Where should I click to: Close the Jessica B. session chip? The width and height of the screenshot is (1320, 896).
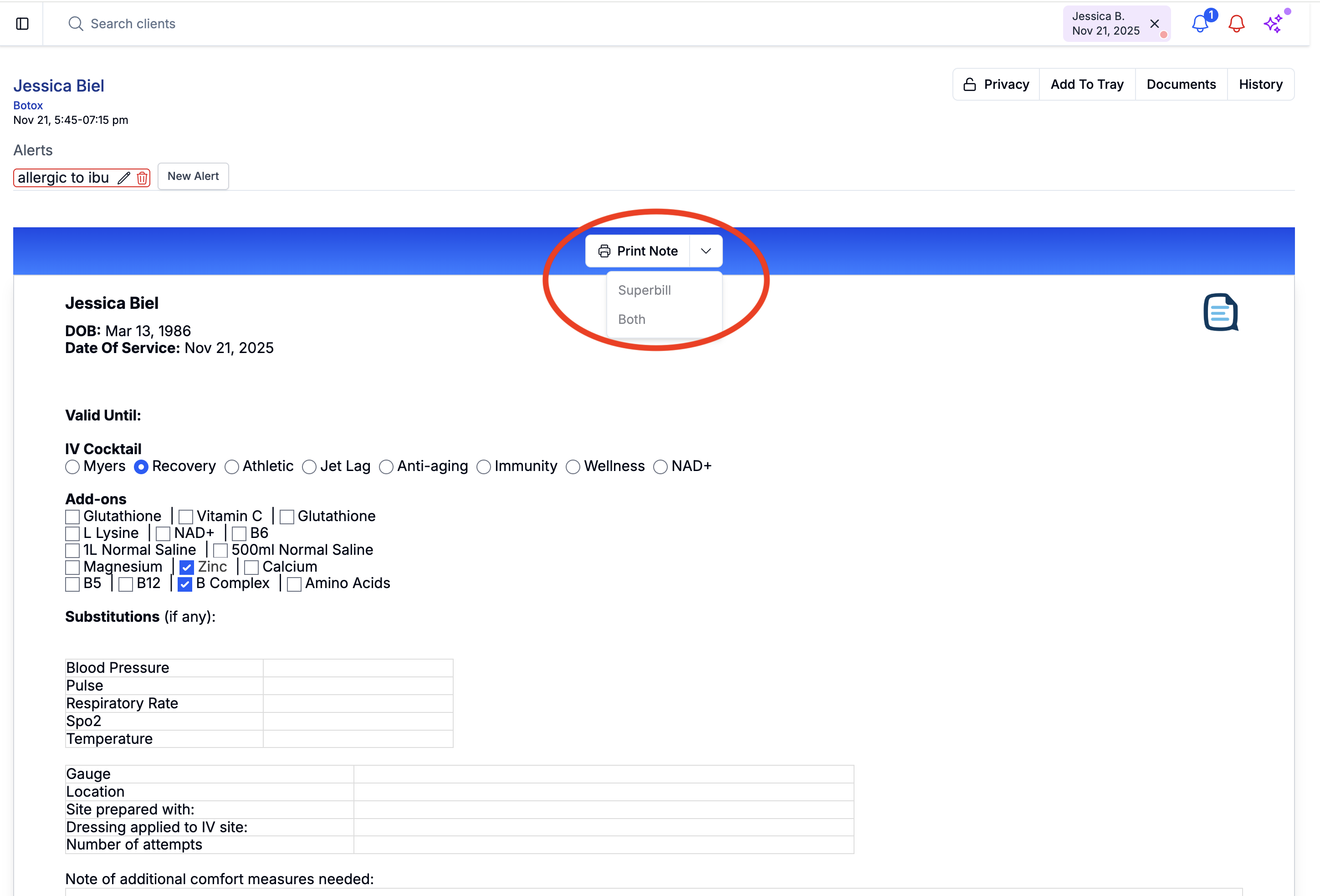point(1154,23)
